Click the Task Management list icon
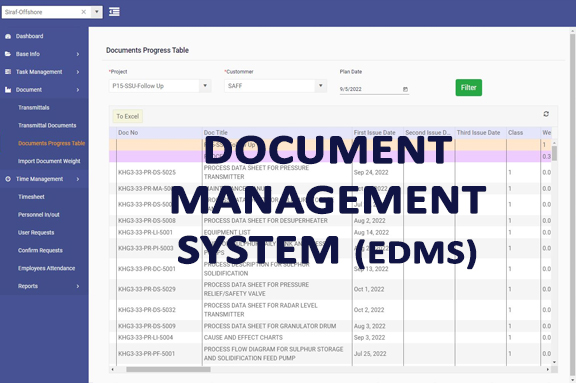The width and height of the screenshot is (576, 383). [x=8, y=72]
